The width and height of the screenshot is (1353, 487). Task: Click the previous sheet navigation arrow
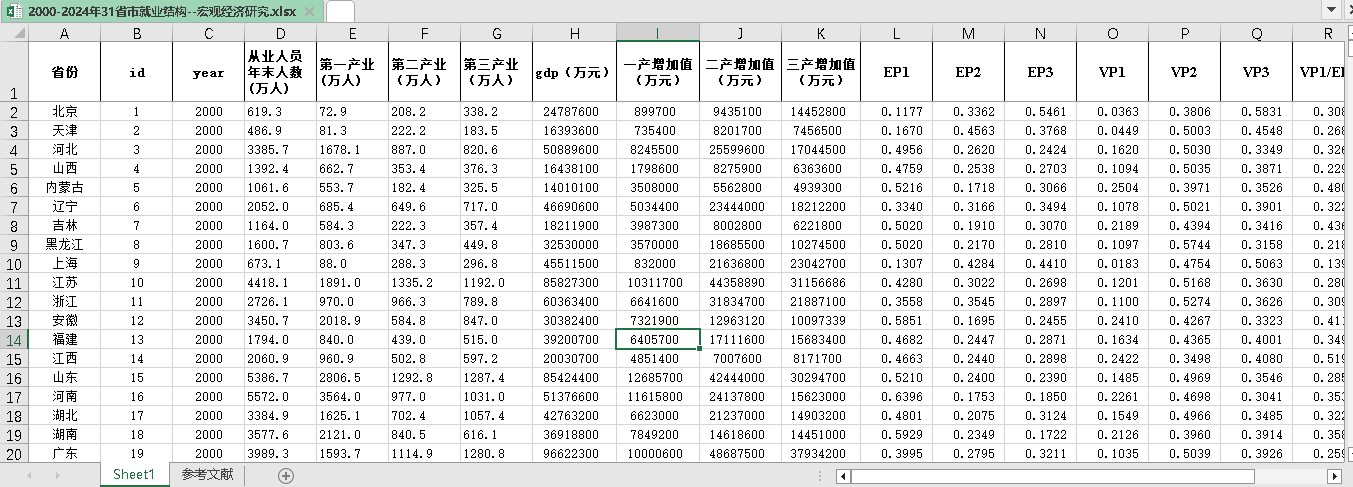tap(29, 476)
